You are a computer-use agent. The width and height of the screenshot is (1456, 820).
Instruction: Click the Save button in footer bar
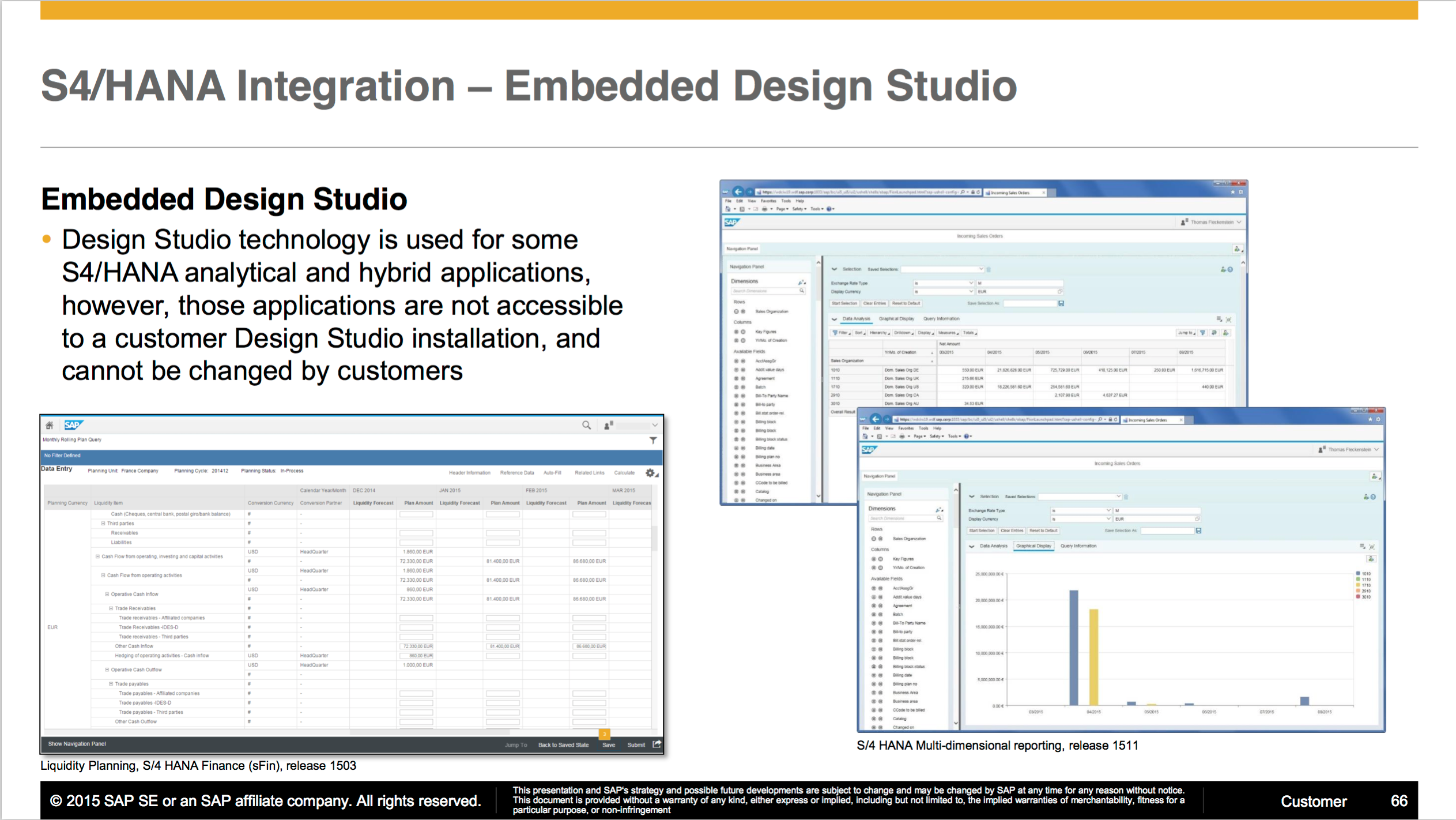pyautogui.click(x=609, y=744)
